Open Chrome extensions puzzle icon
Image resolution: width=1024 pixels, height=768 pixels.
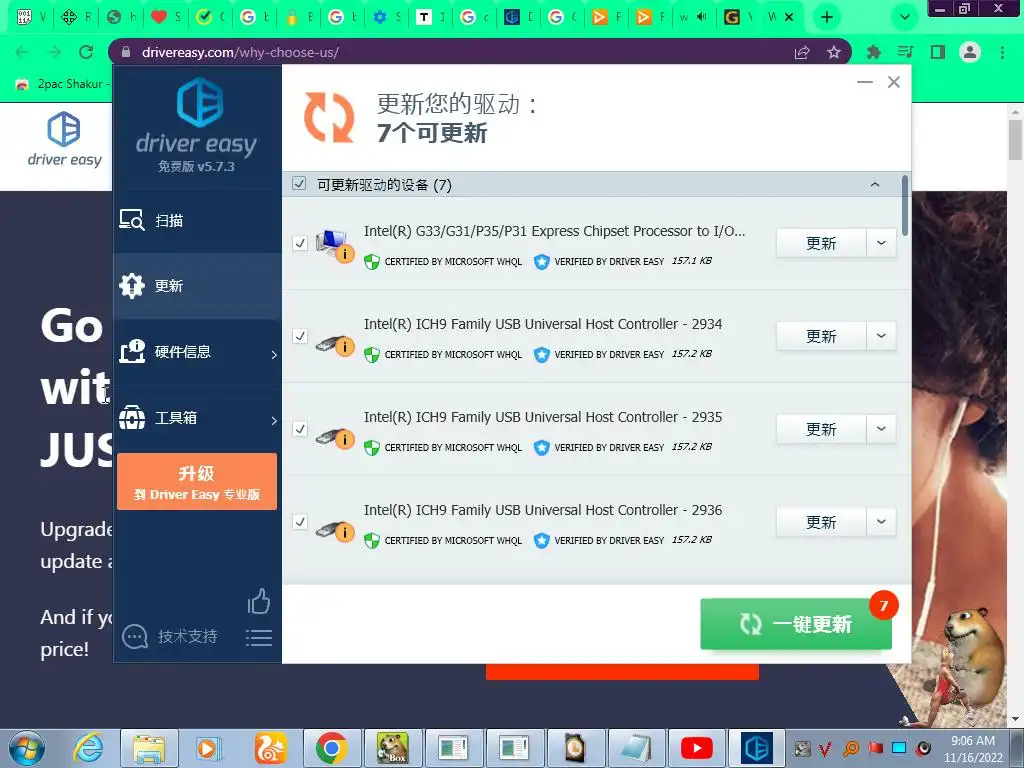[874, 52]
